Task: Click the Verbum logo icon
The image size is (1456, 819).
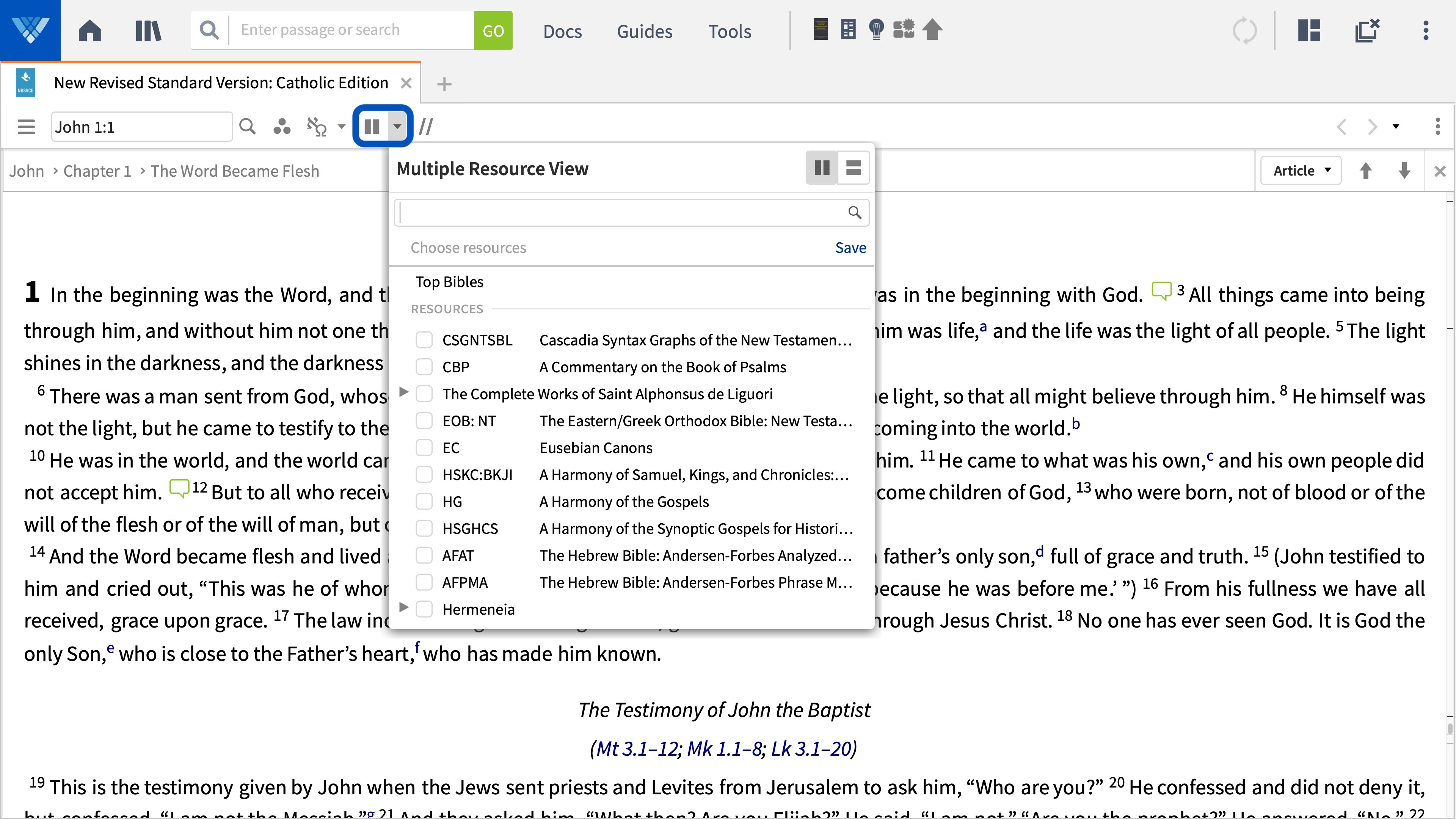Action: (x=30, y=30)
